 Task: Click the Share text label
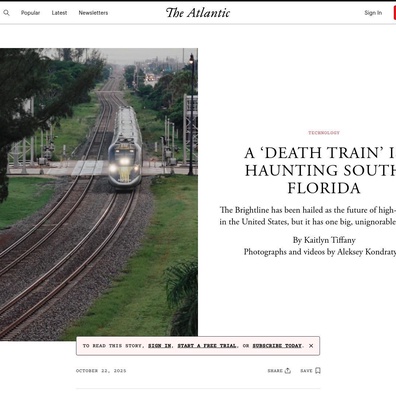[275, 371]
